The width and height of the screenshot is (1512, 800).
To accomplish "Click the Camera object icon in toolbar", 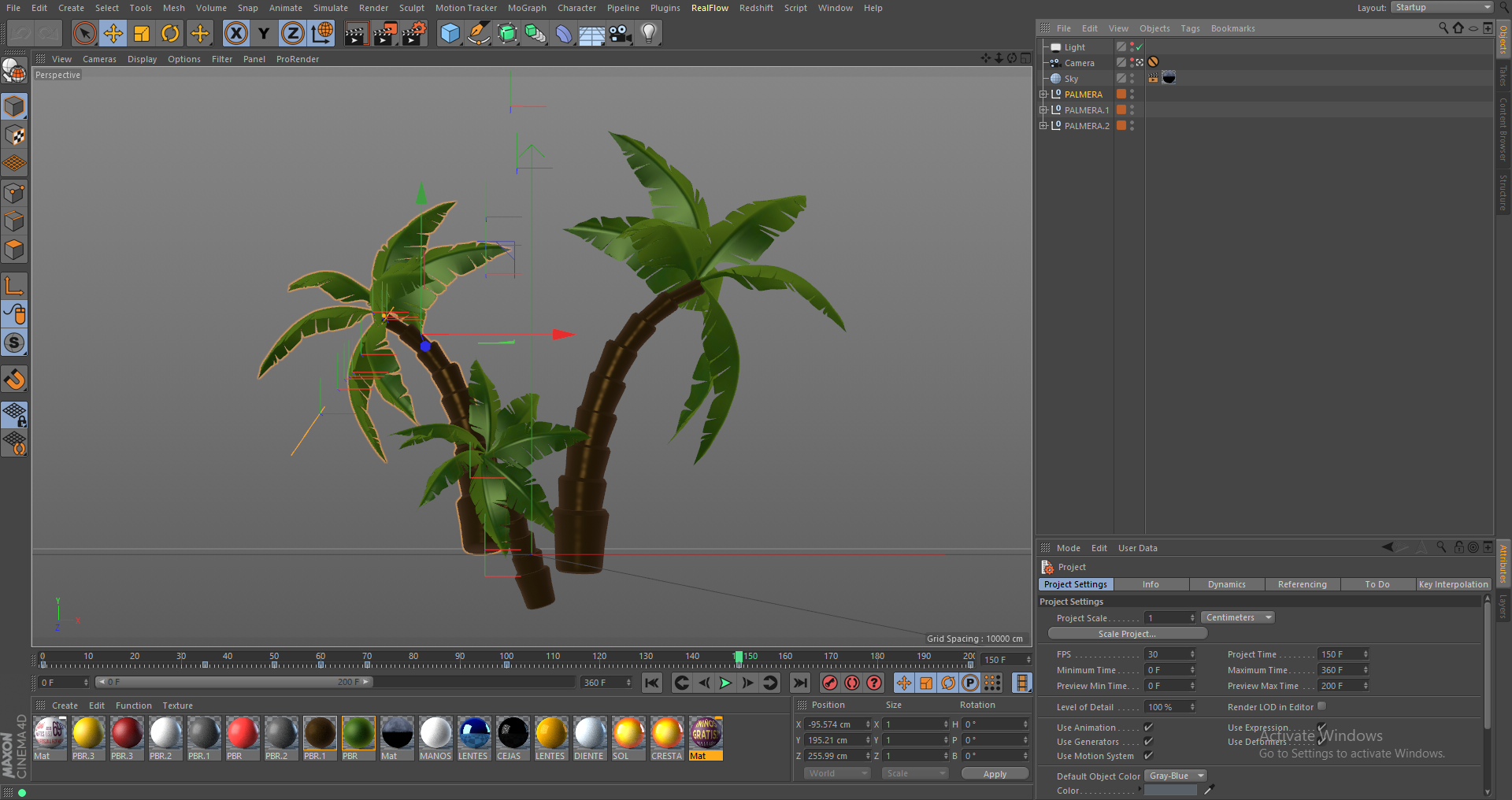I will click(x=621, y=33).
